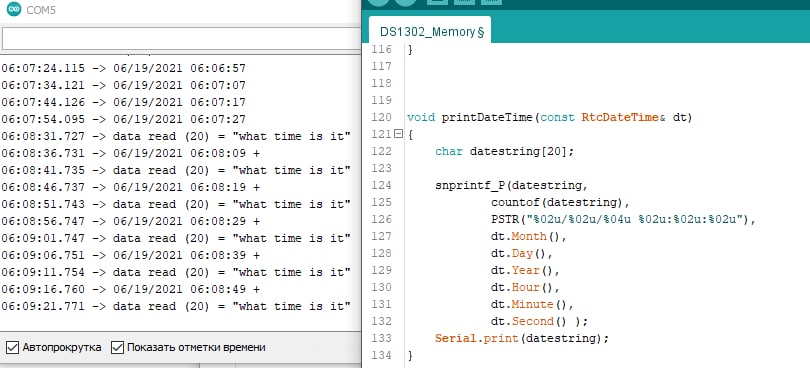
Task: Click serial line stamped 06:08:36.731
Action: click(131, 154)
